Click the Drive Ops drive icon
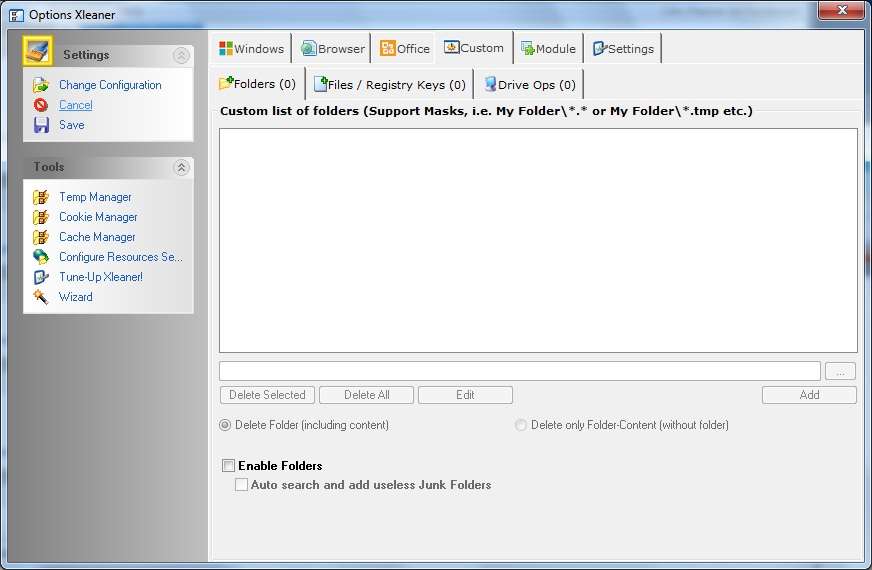872x570 pixels. tap(490, 84)
